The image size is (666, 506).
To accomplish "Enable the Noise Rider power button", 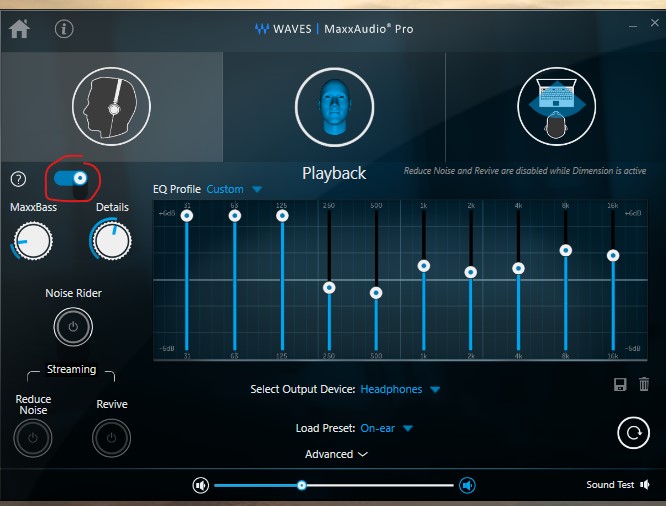I will tap(73, 327).
